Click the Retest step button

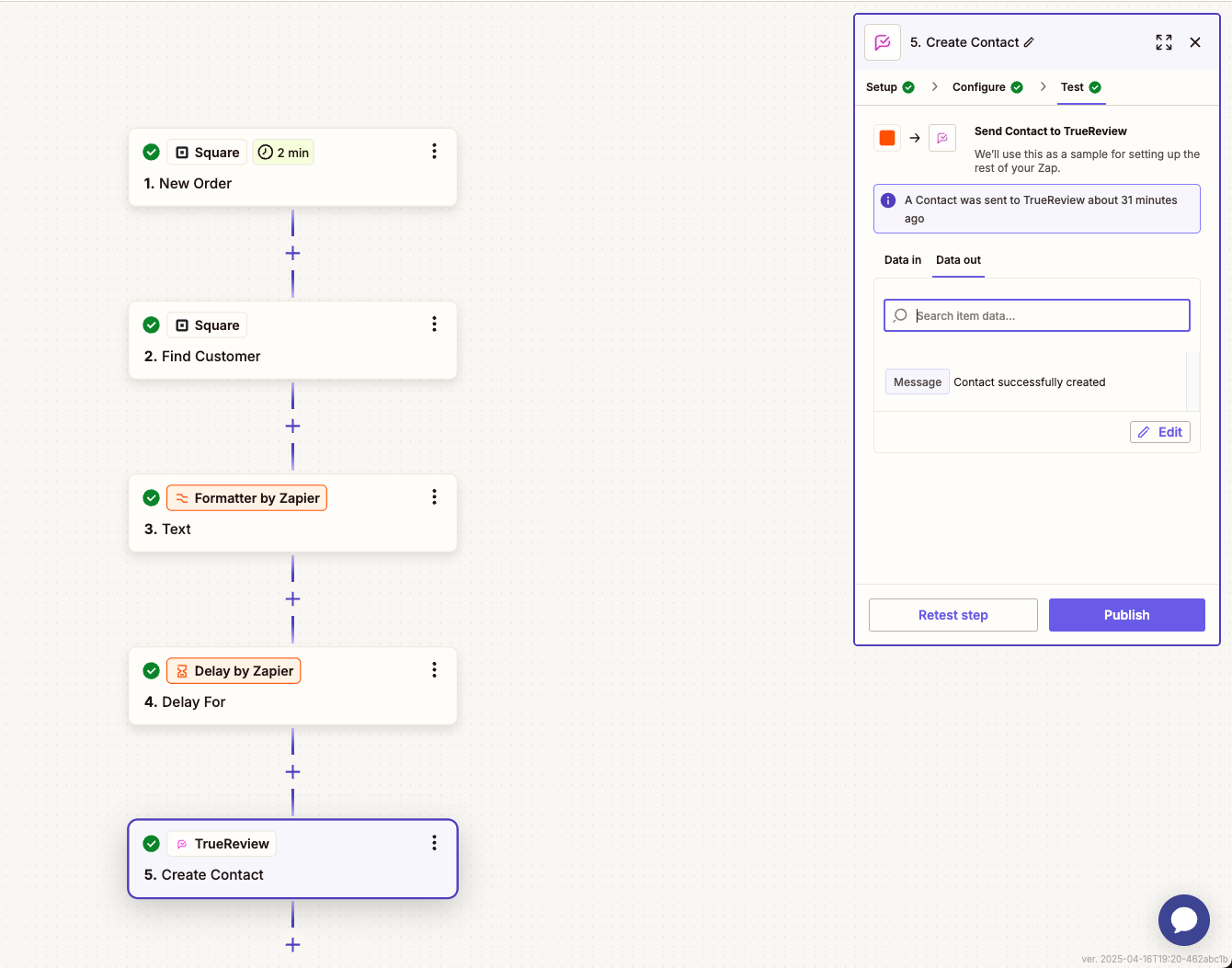tap(953, 615)
